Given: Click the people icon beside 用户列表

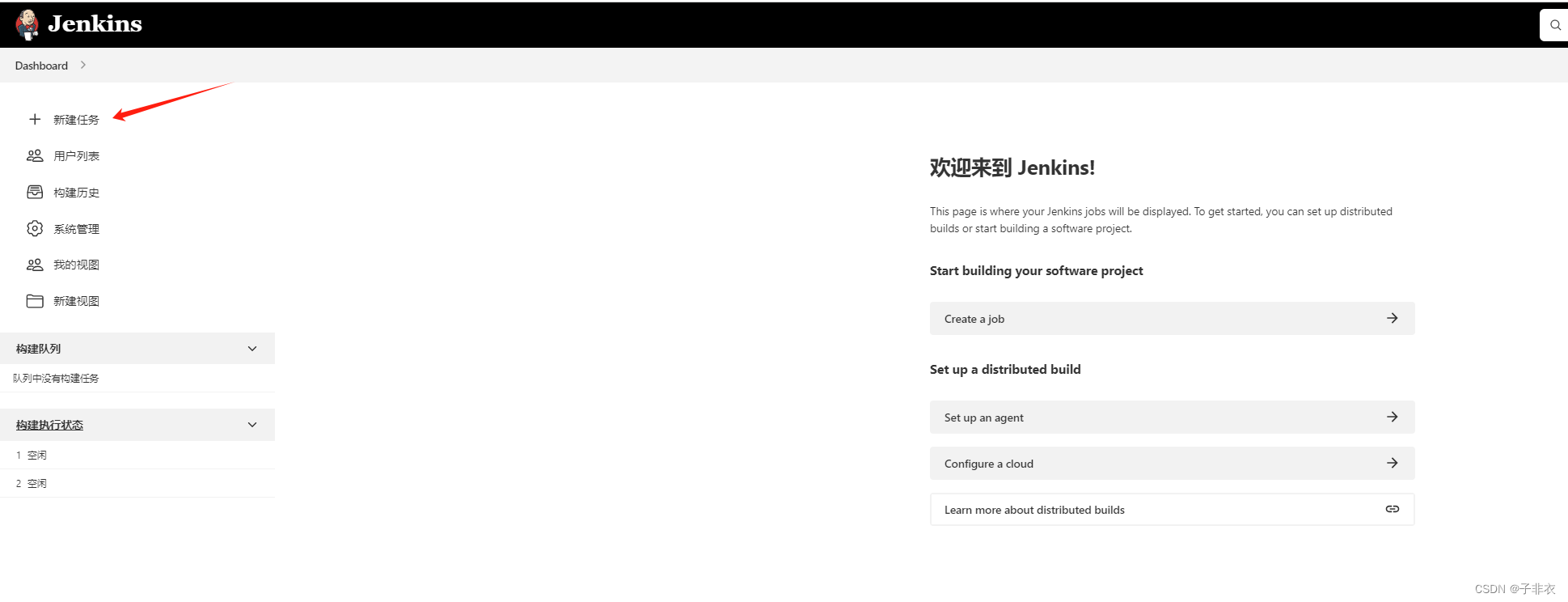Looking at the screenshot, I should [x=35, y=155].
